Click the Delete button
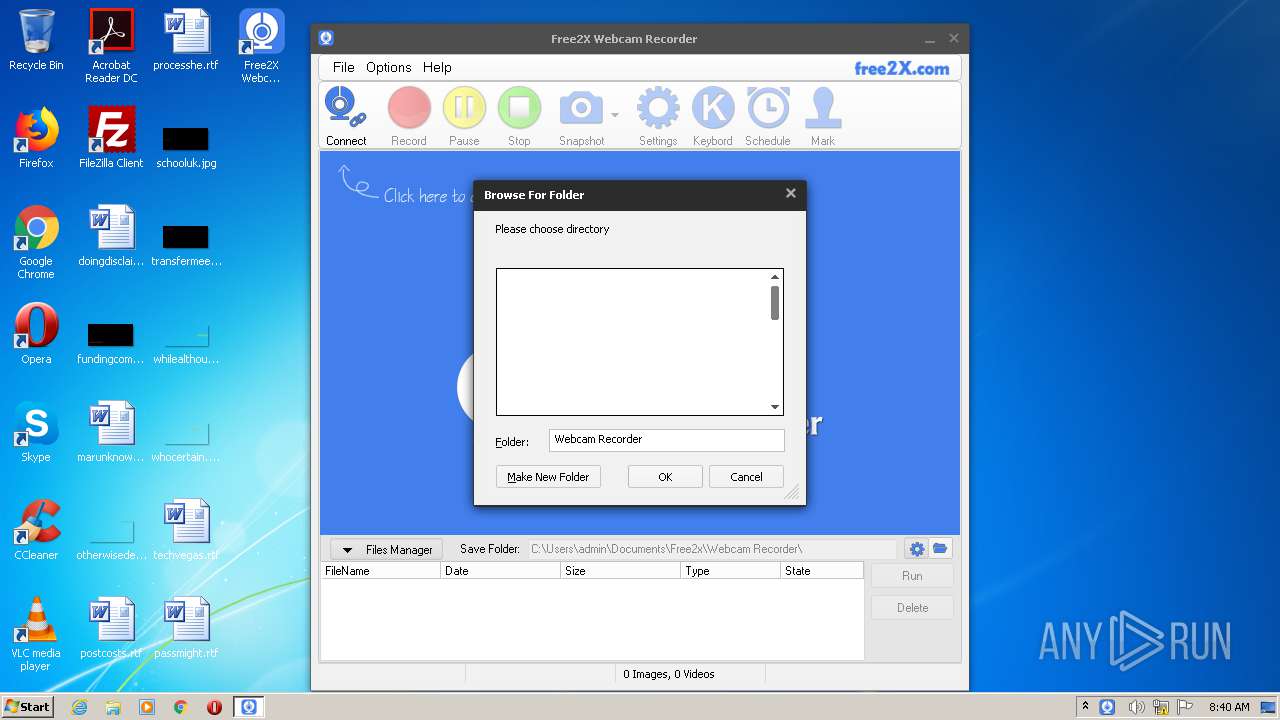Image resolution: width=1280 pixels, height=720 pixels. [x=912, y=608]
